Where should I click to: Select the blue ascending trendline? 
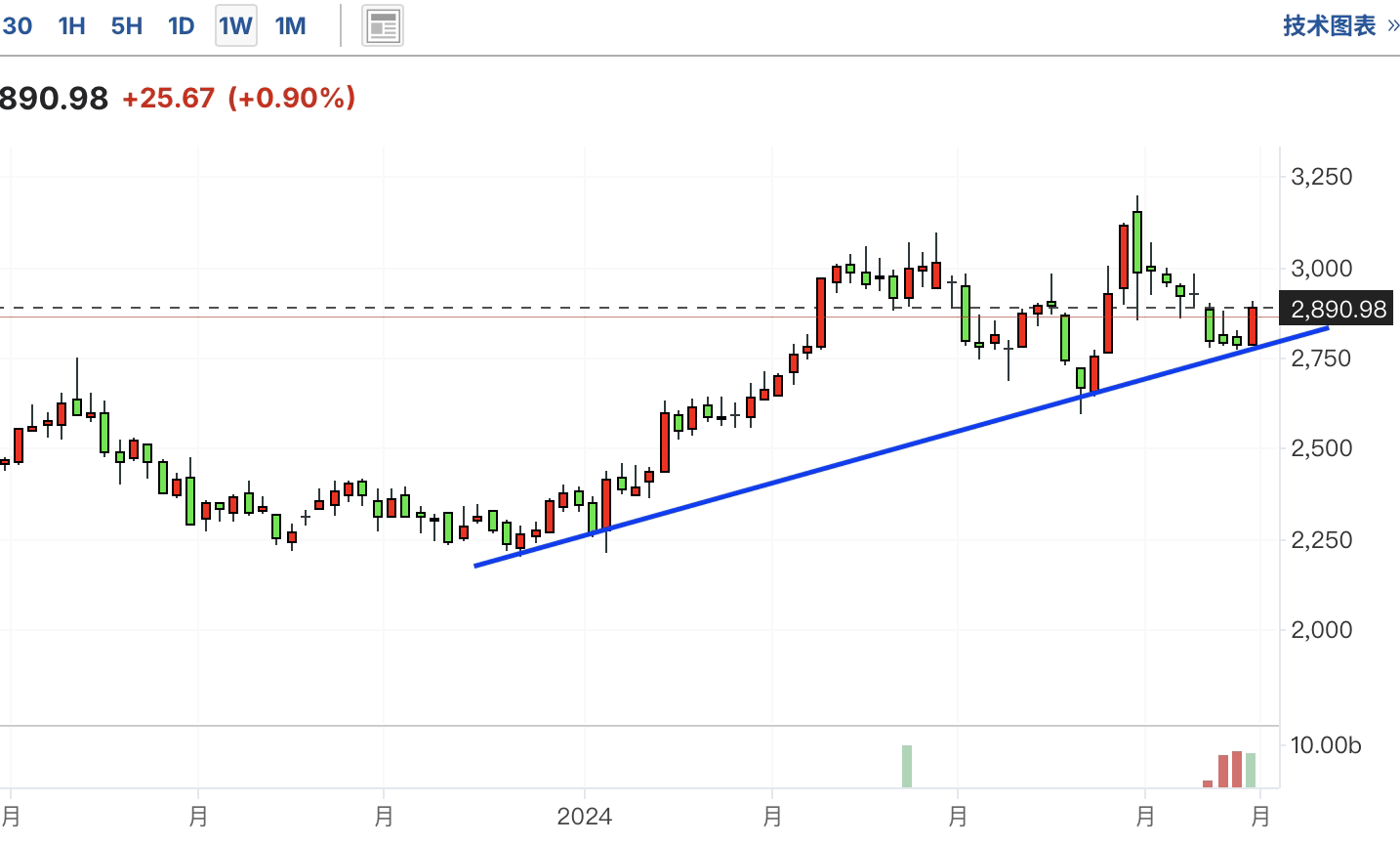point(900,446)
